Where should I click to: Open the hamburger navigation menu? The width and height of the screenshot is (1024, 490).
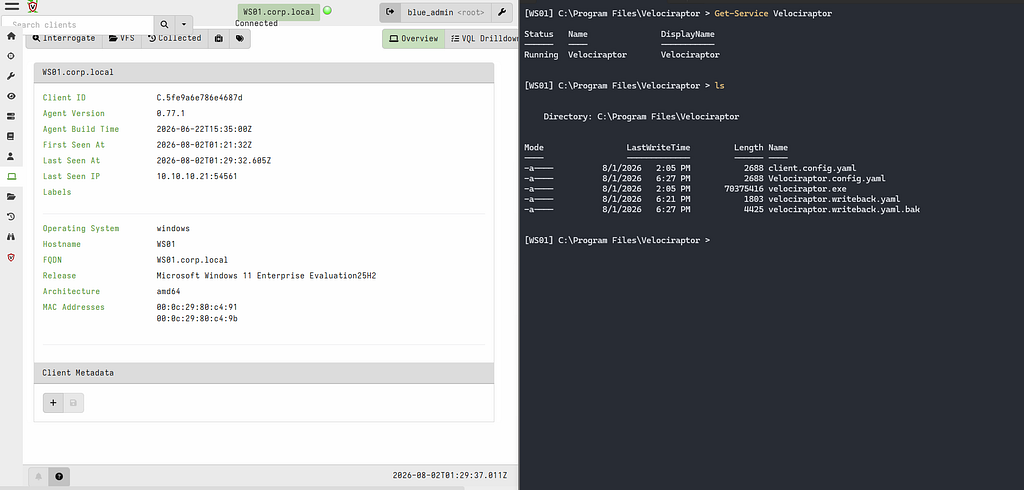(12, 7)
